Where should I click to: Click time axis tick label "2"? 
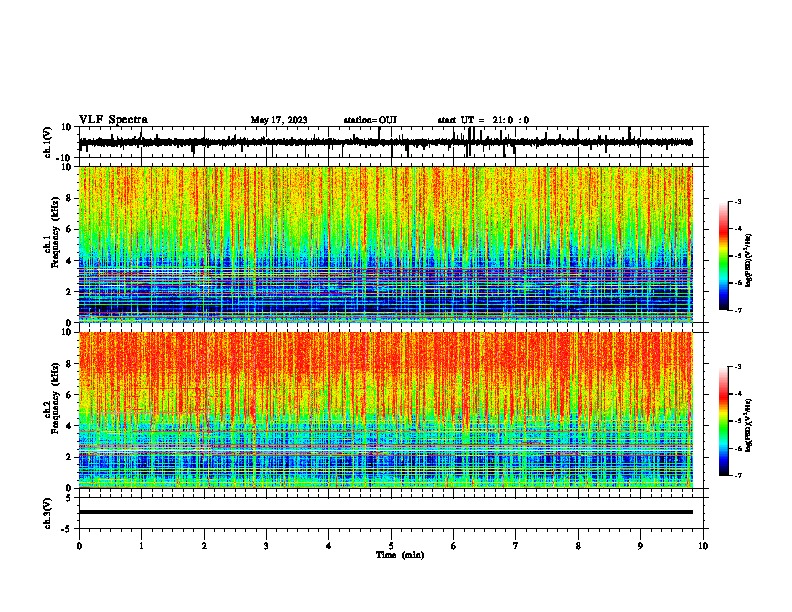(x=204, y=546)
